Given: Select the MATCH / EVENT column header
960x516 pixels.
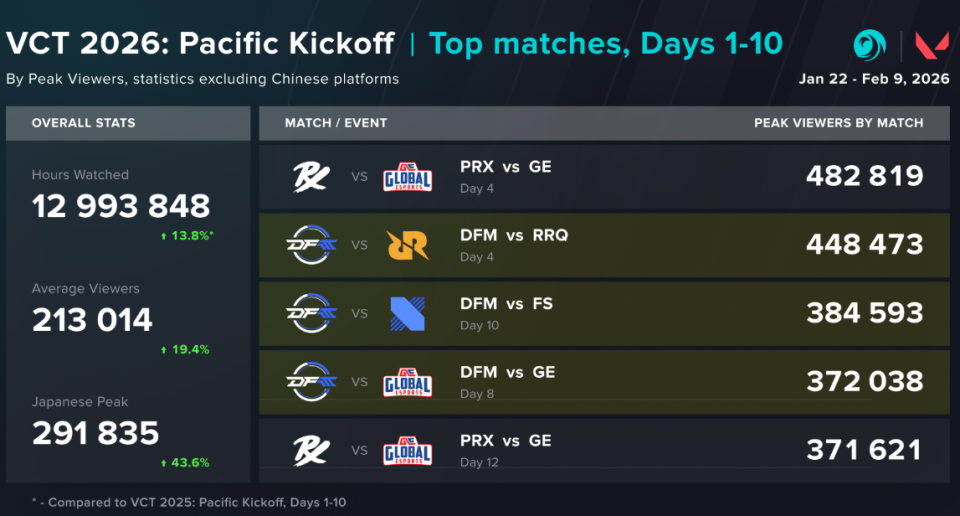Looking at the screenshot, I should point(335,123).
